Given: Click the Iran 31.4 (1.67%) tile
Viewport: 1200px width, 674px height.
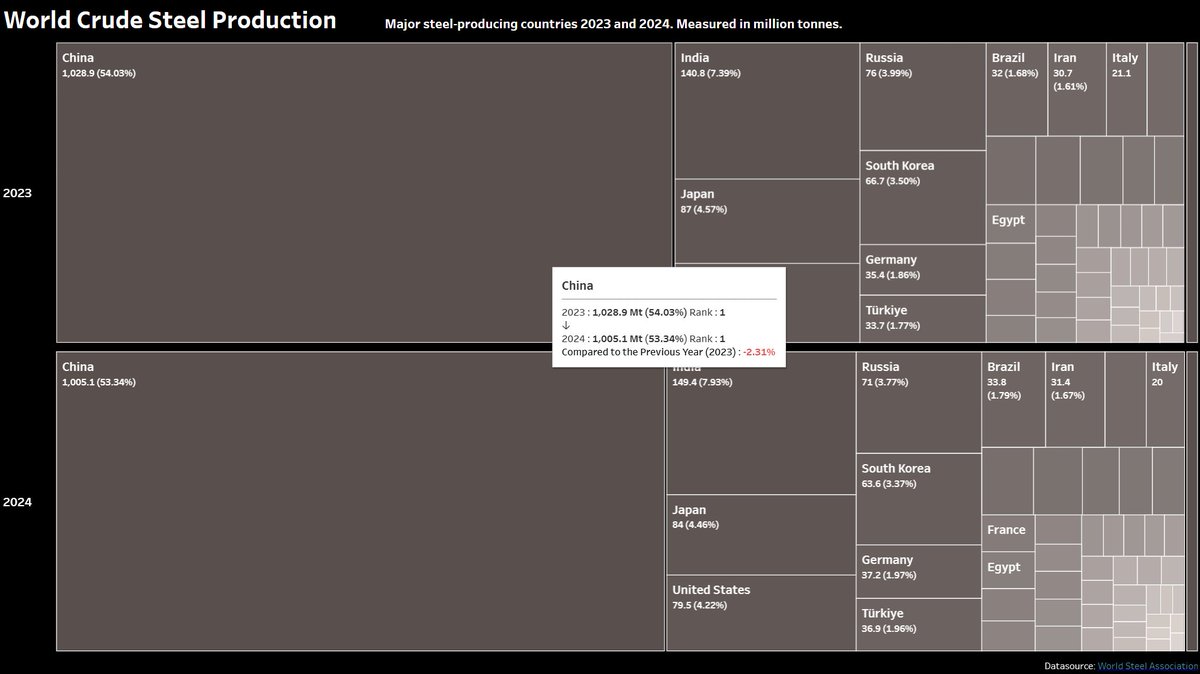Looking at the screenshot, I should tap(1075, 399).
